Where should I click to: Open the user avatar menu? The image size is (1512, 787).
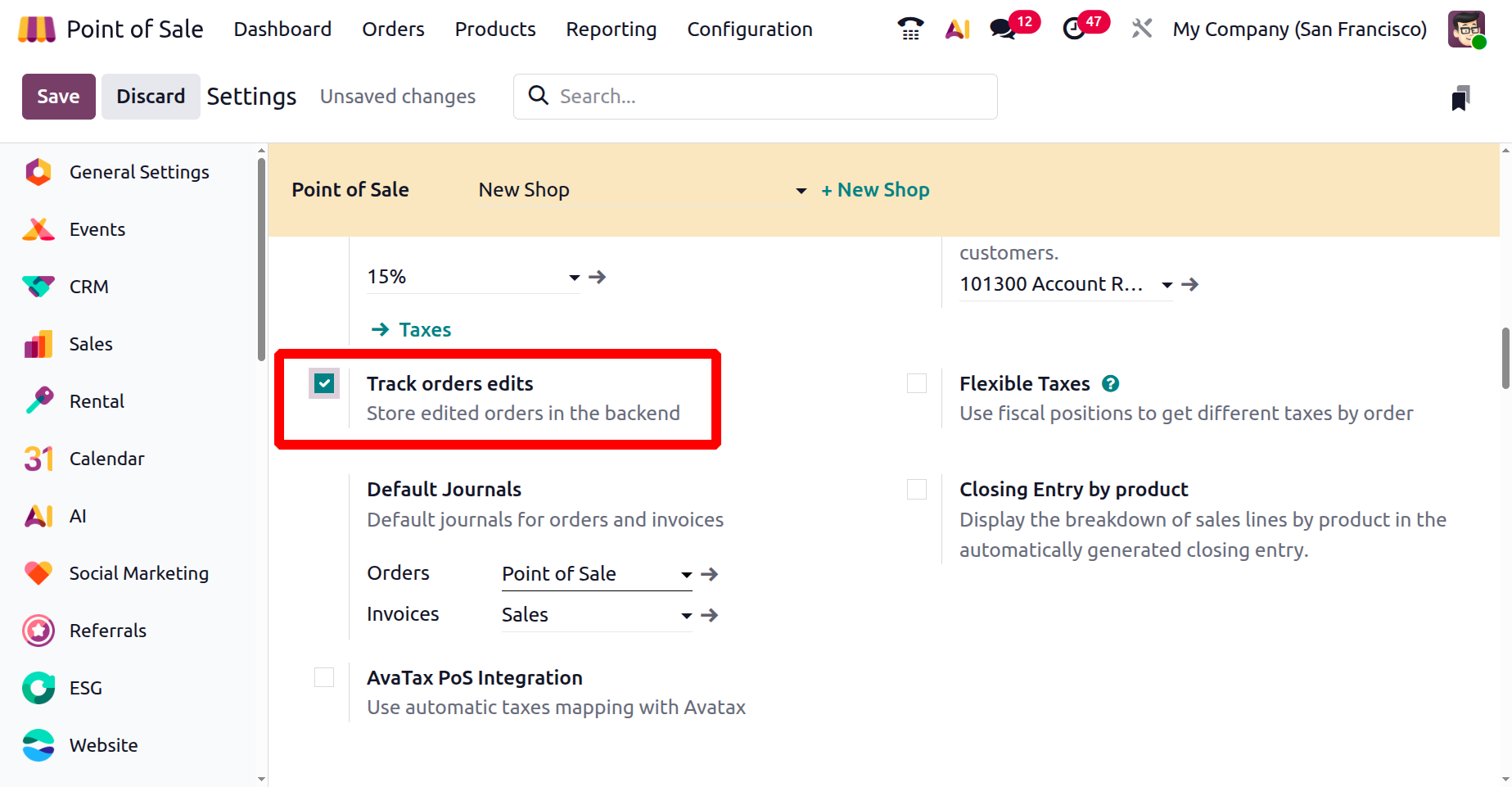click(x=1465, y=29)
